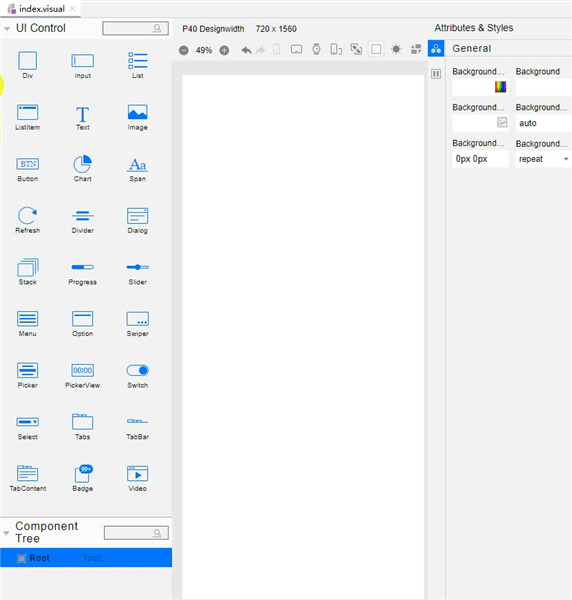The image size is (572, 600).
Task: Toggle the square canvas frame icon
Action: pyautogui.click(x=376, y=49)
